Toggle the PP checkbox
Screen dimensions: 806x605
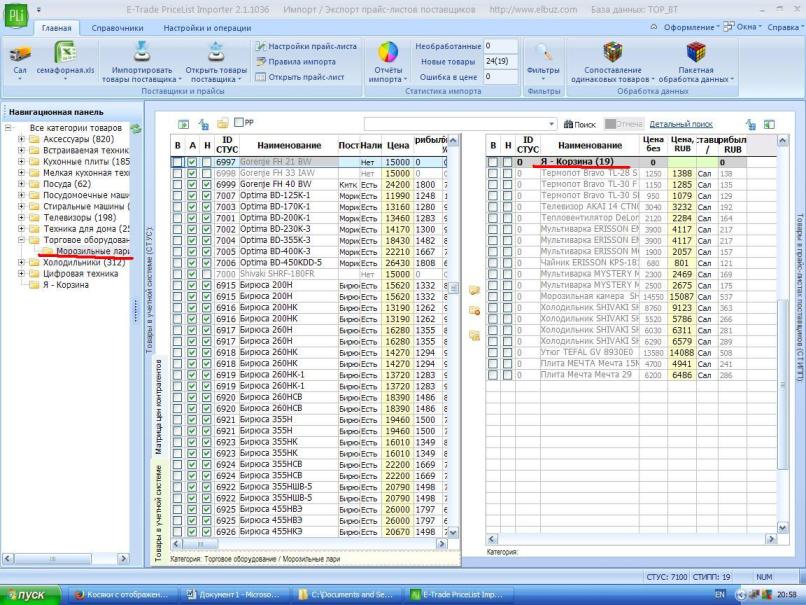coord(239,122)
